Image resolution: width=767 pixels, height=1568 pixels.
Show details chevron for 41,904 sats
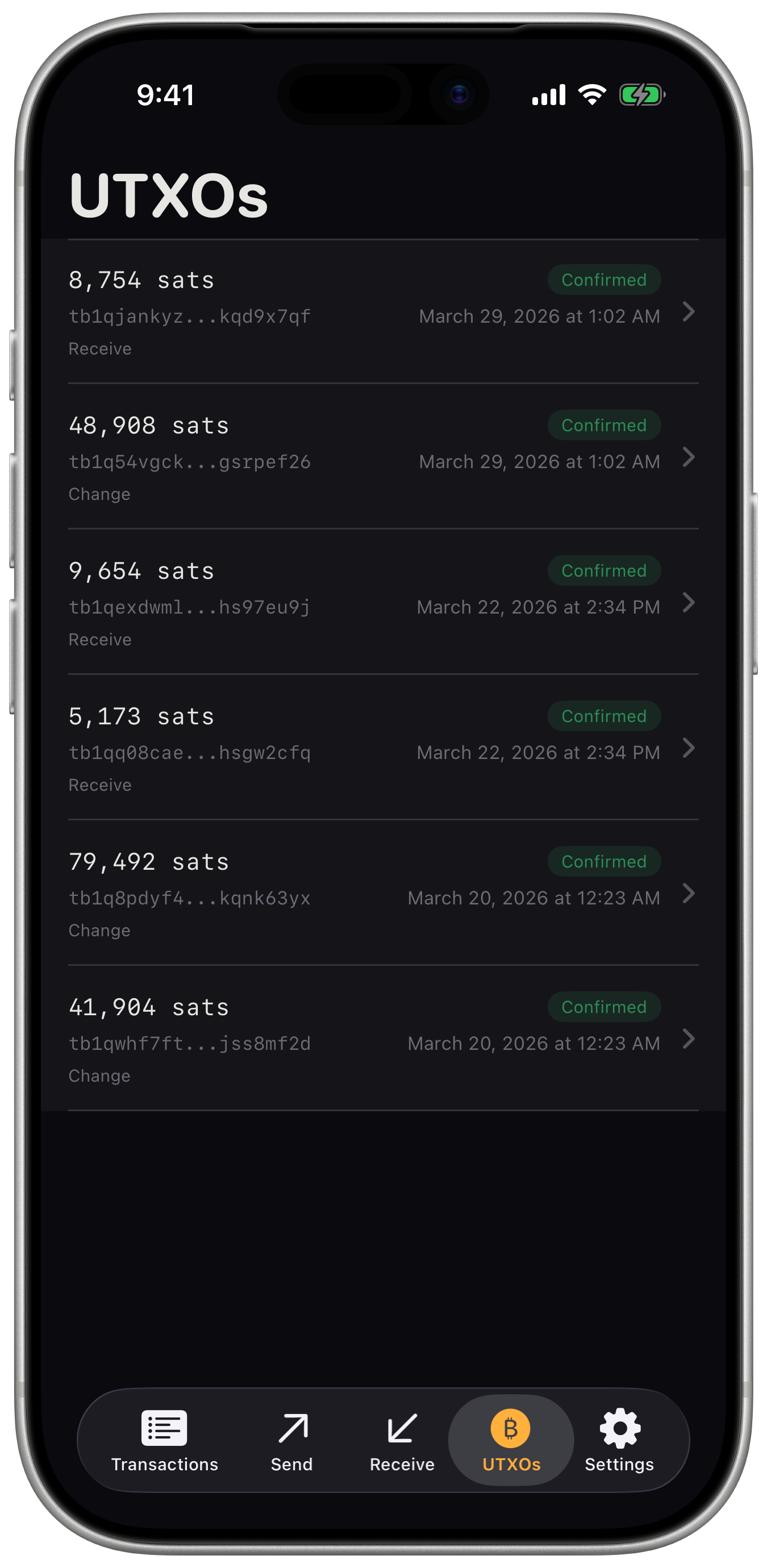(x=689, y=1039)
